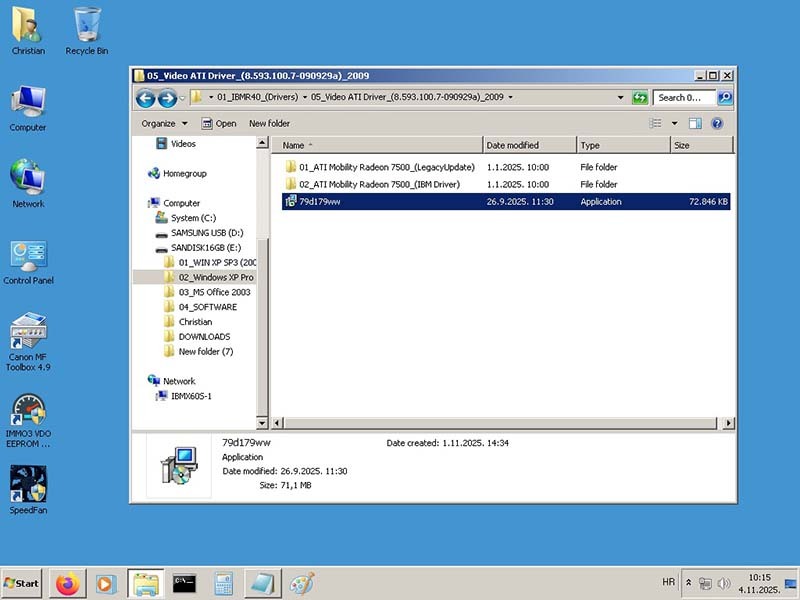The height and width of the screenshot is (600, 800).
Task: Sort files by Date modified column
Action: coord(513,146)
